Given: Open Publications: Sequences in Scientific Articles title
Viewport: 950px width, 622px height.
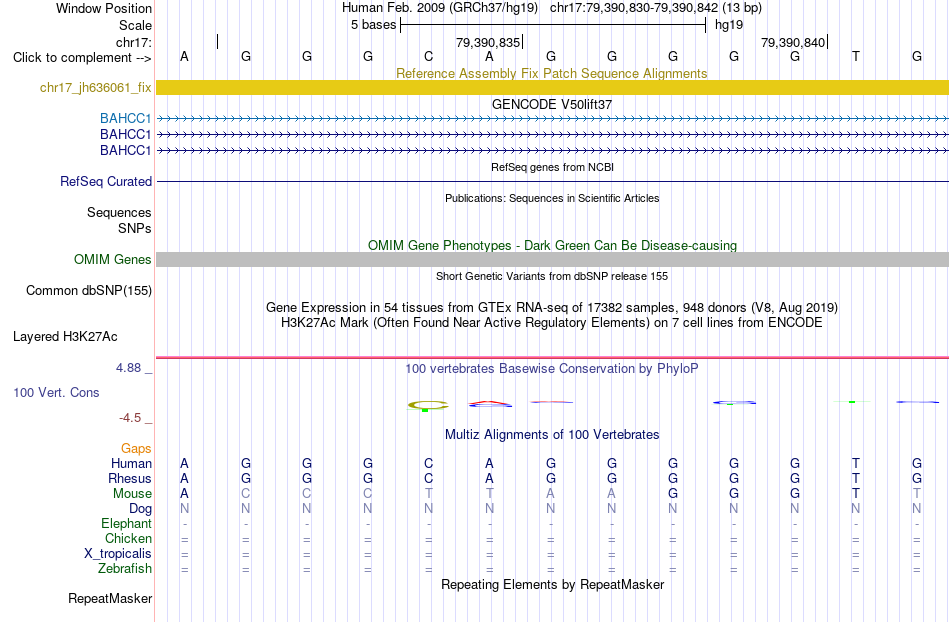Looking at the screenshot, I should coord(552,198).
